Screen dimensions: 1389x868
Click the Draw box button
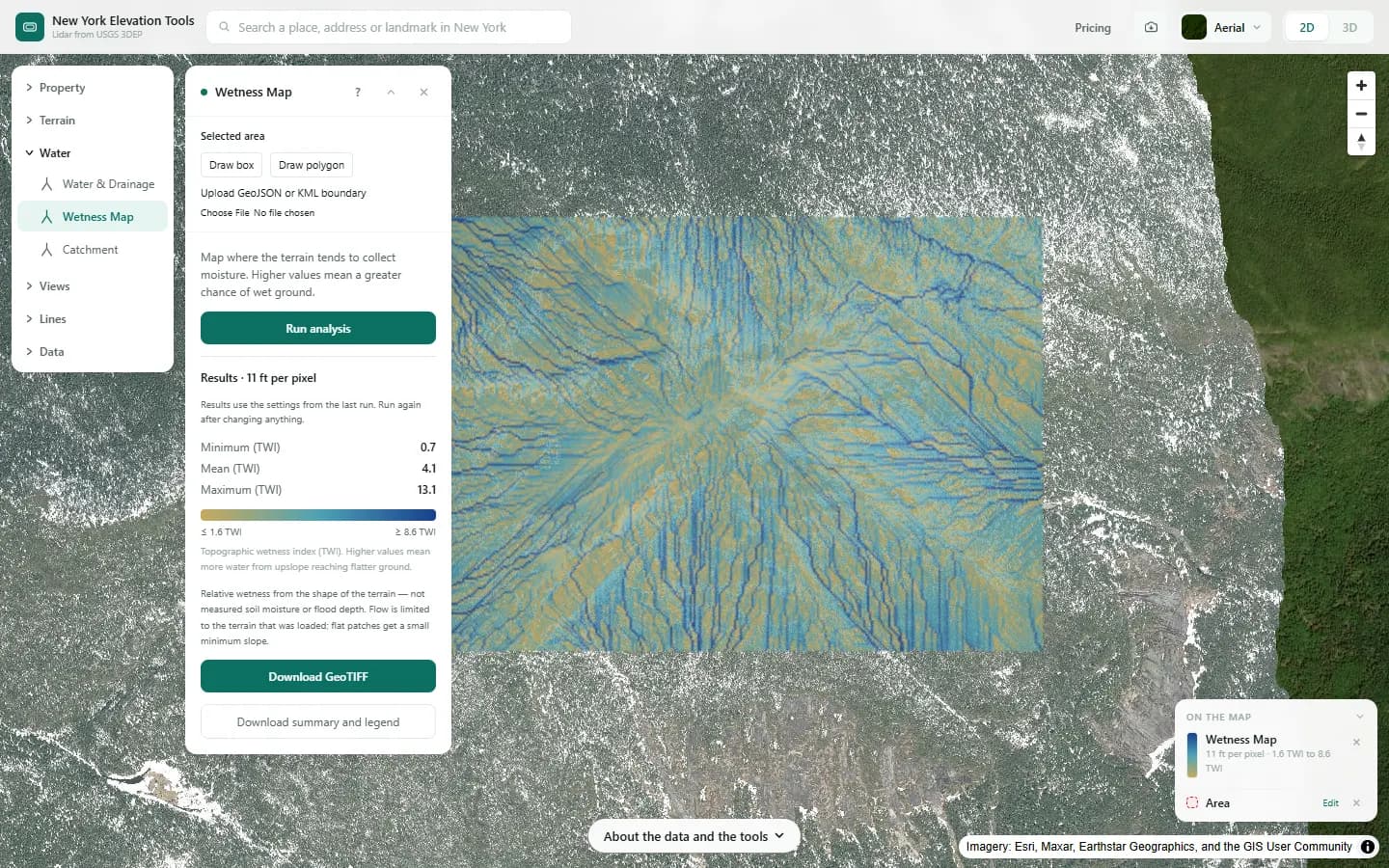[x=231, y=165]
